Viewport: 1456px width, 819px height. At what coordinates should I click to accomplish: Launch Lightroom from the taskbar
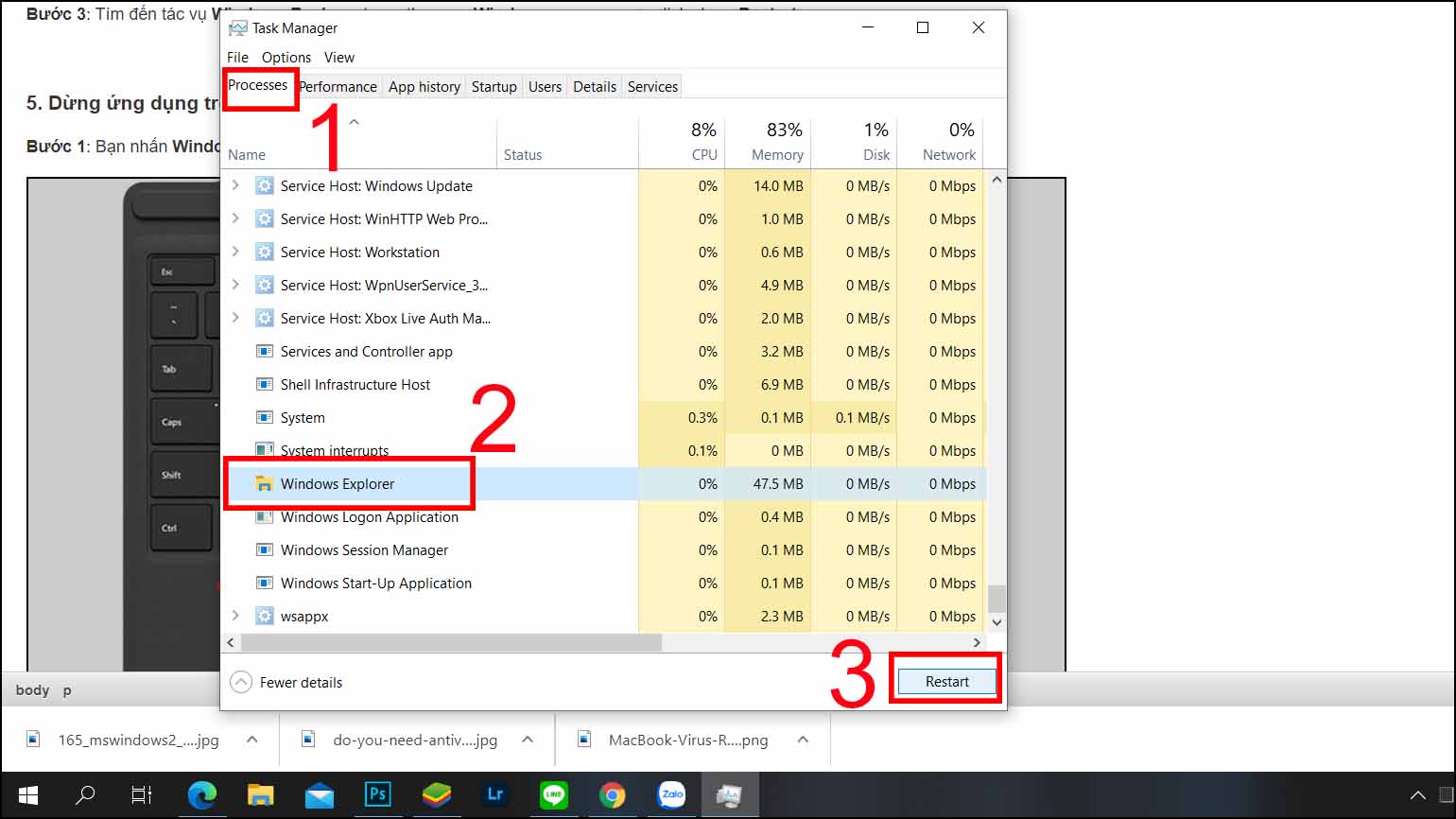(495, 795)
